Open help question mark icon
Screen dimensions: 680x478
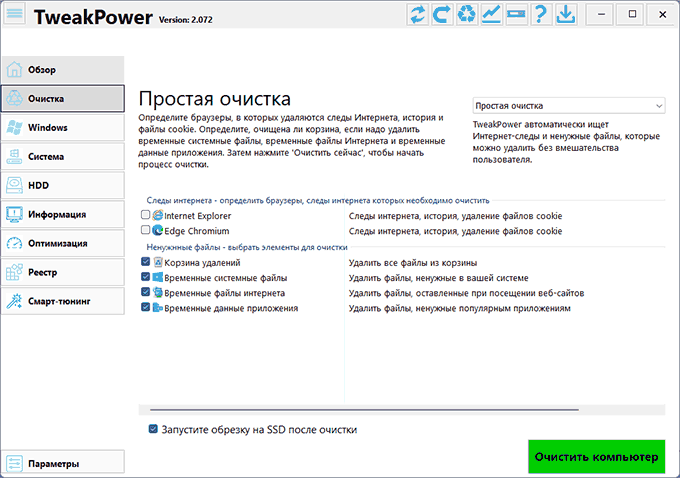[x=541, y=14]
